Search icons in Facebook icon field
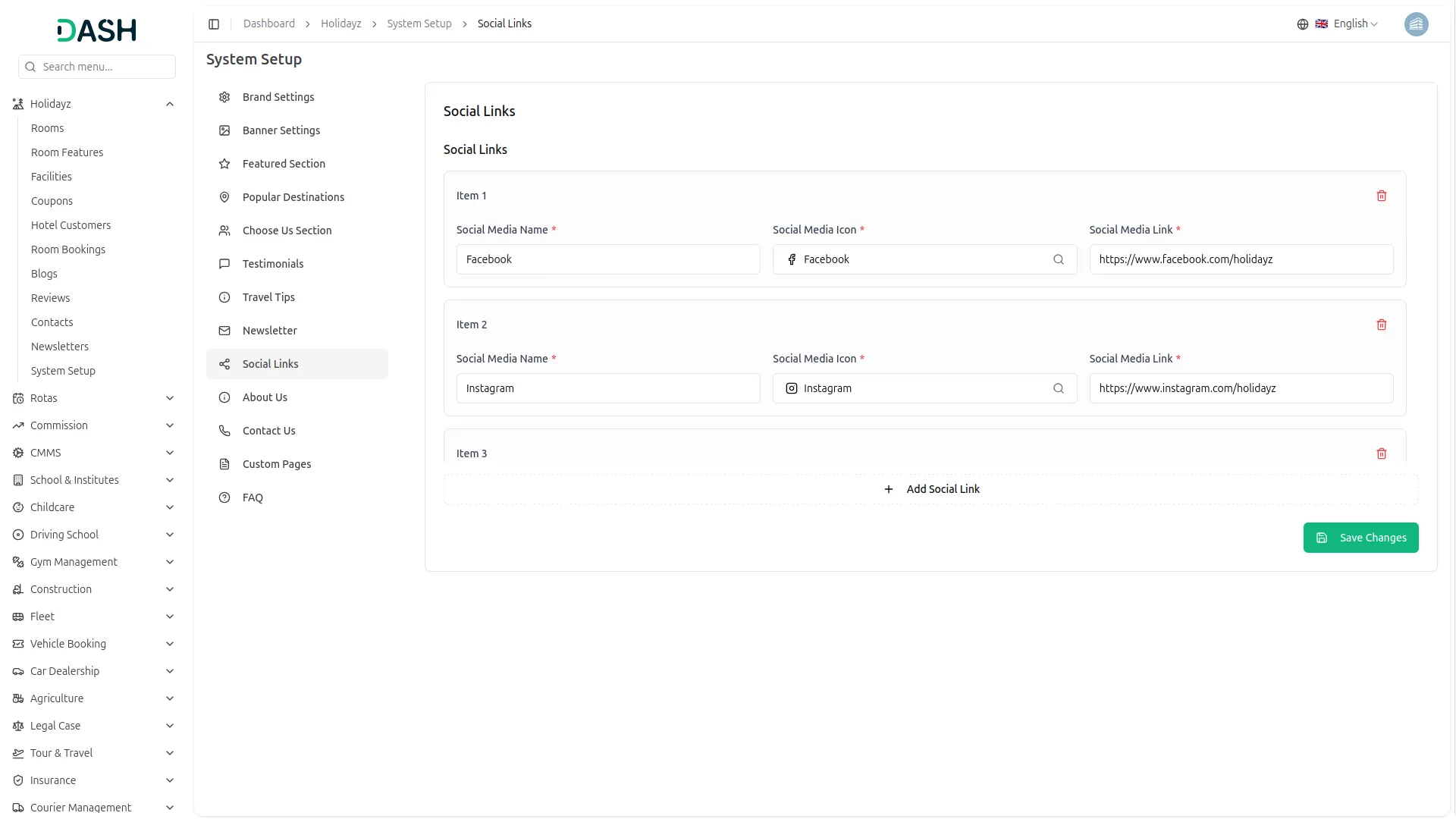 pos(1059,259)
